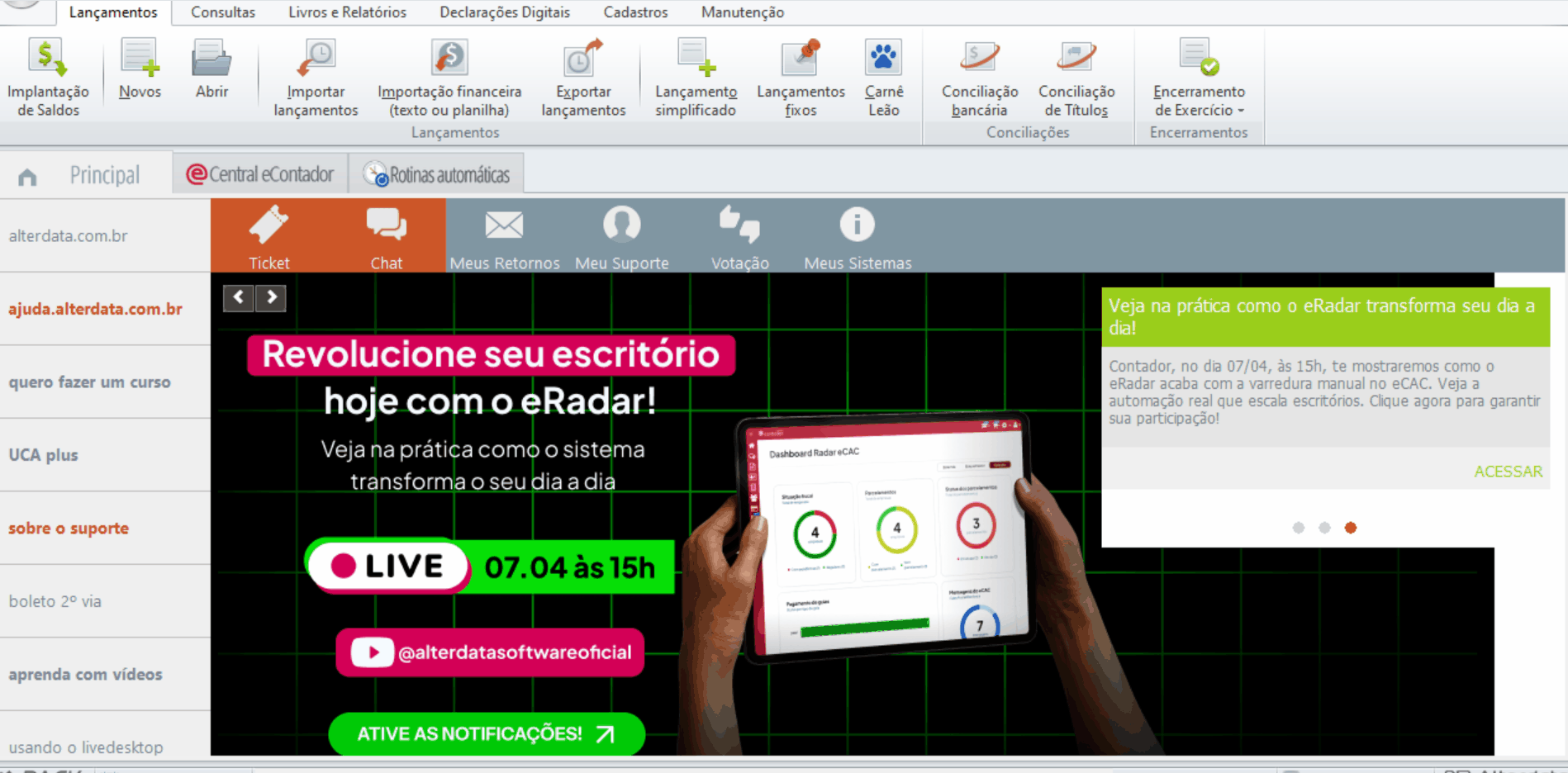Open Importação financeira (texto ou planilha)
This screenshot has width=1568, height=773.
[x=449, y=78]
